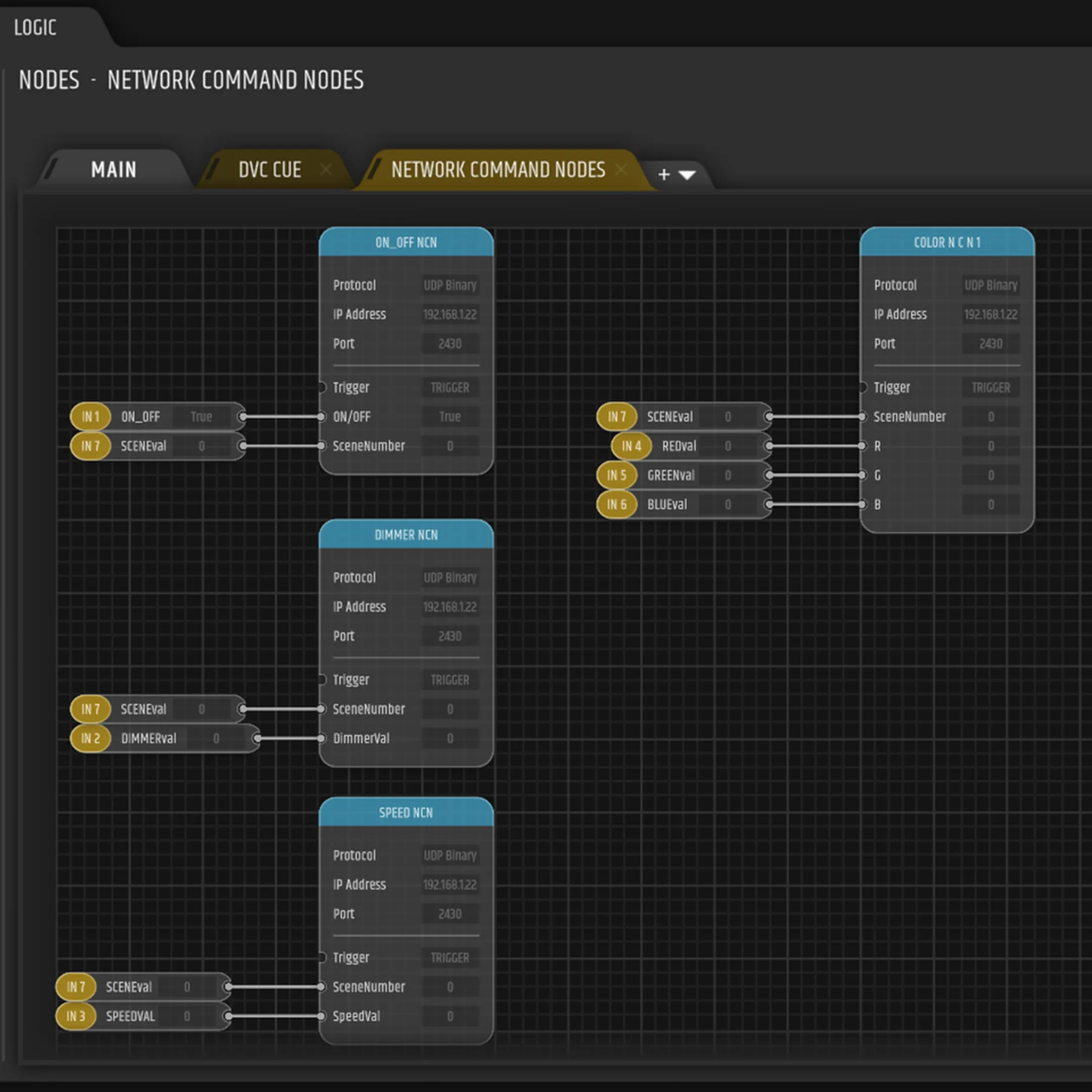
Task: Click the IN 1 ON_OFF input badge
Action: (x=89, y=417)
